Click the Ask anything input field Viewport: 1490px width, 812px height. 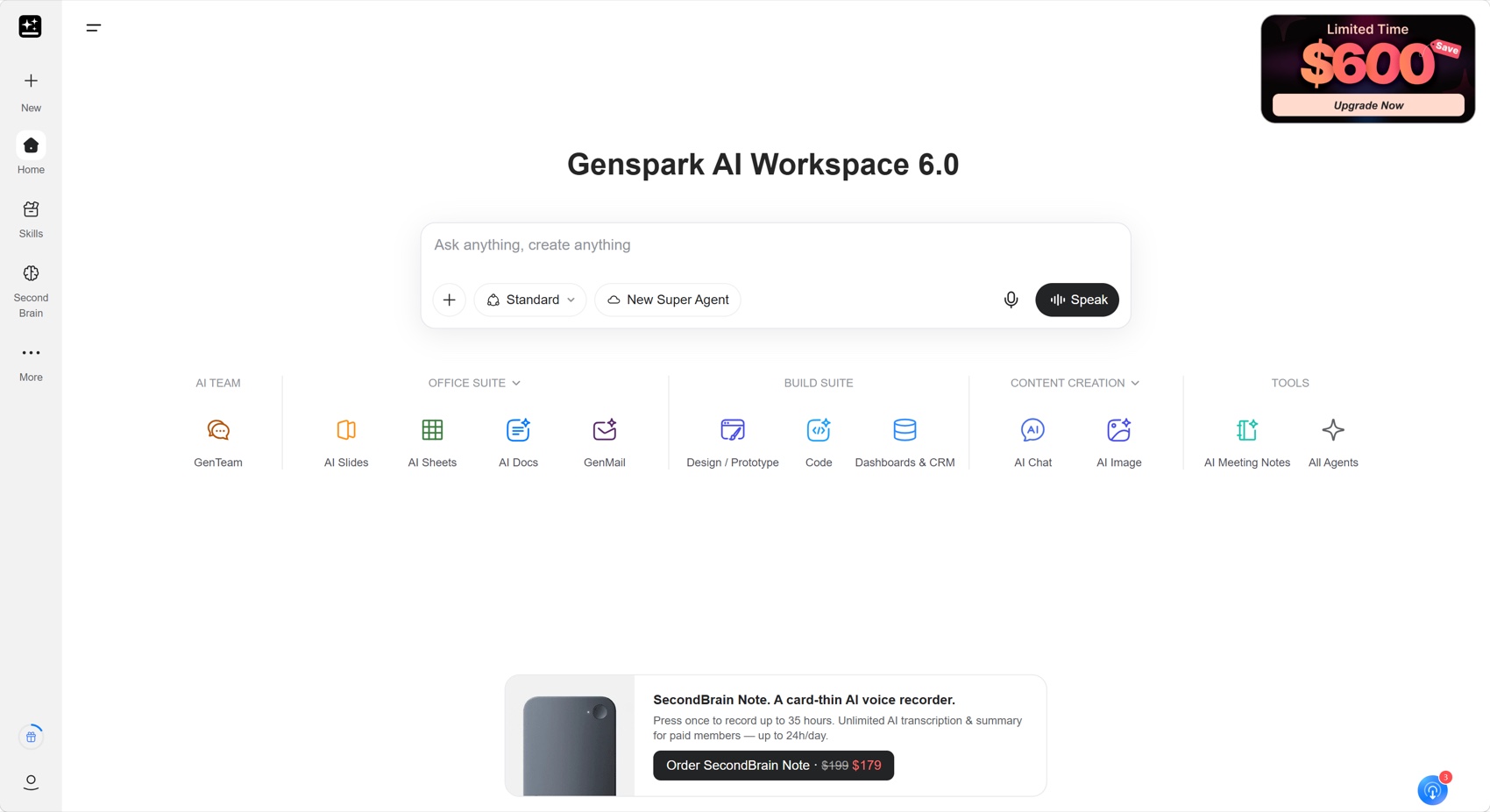click(776, 245)
